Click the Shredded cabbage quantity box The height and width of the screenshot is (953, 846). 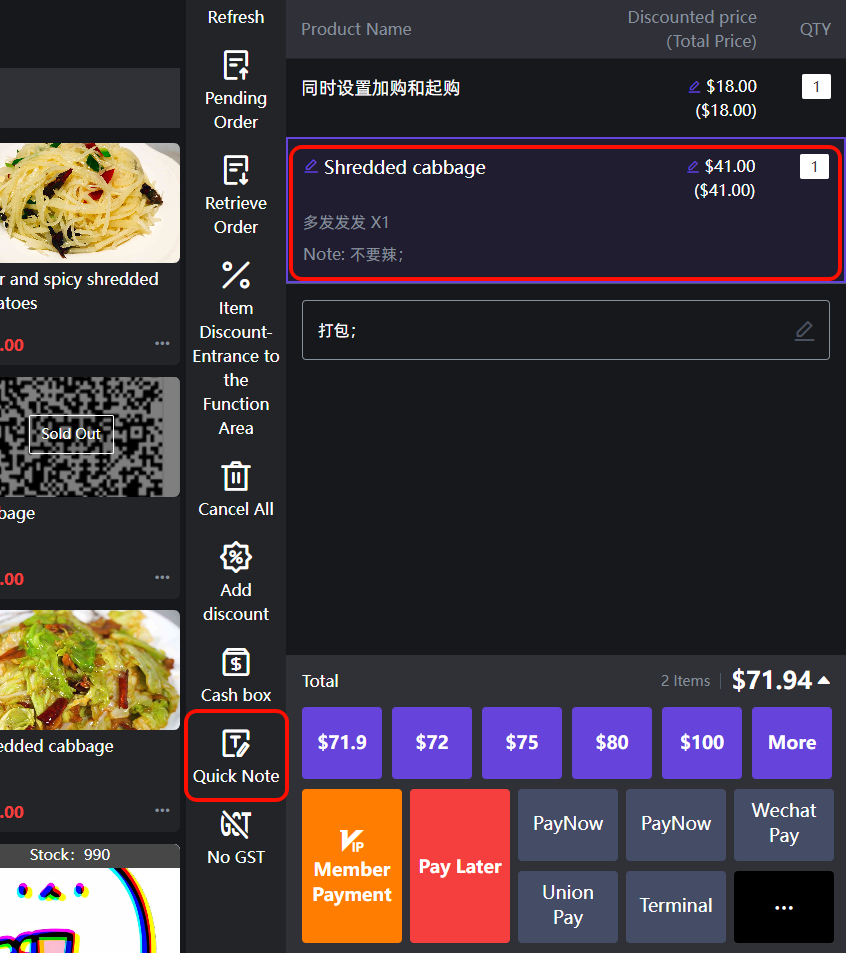[814, 167]
